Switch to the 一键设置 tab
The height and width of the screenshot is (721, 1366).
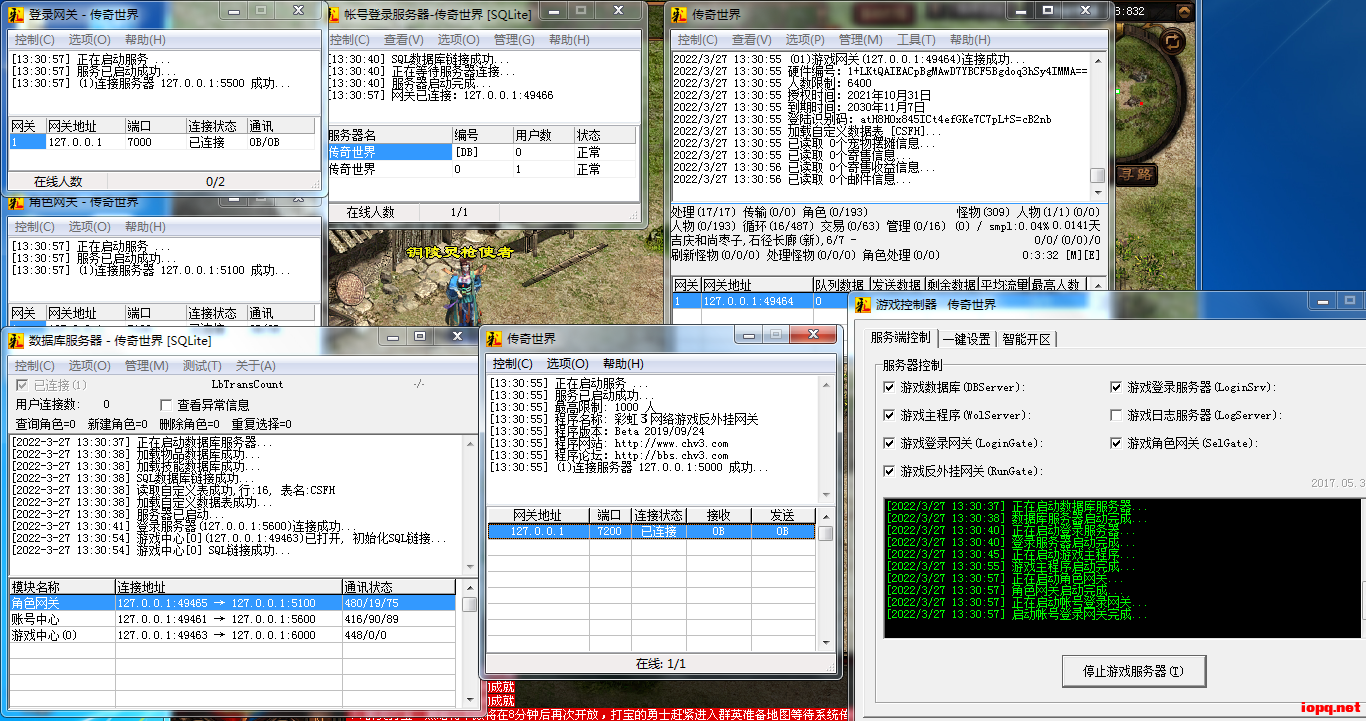966,339
